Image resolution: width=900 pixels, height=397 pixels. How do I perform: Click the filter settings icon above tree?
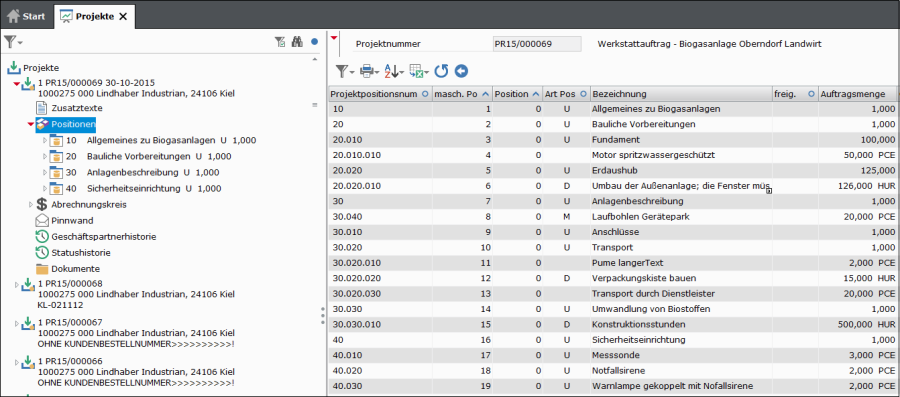point(280,41)
